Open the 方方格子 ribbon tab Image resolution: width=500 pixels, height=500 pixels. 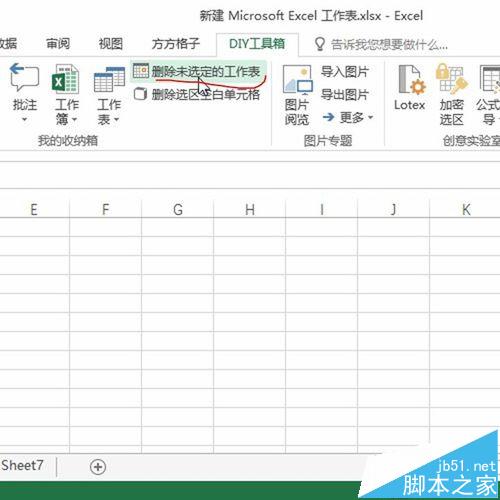click(176, 44)
